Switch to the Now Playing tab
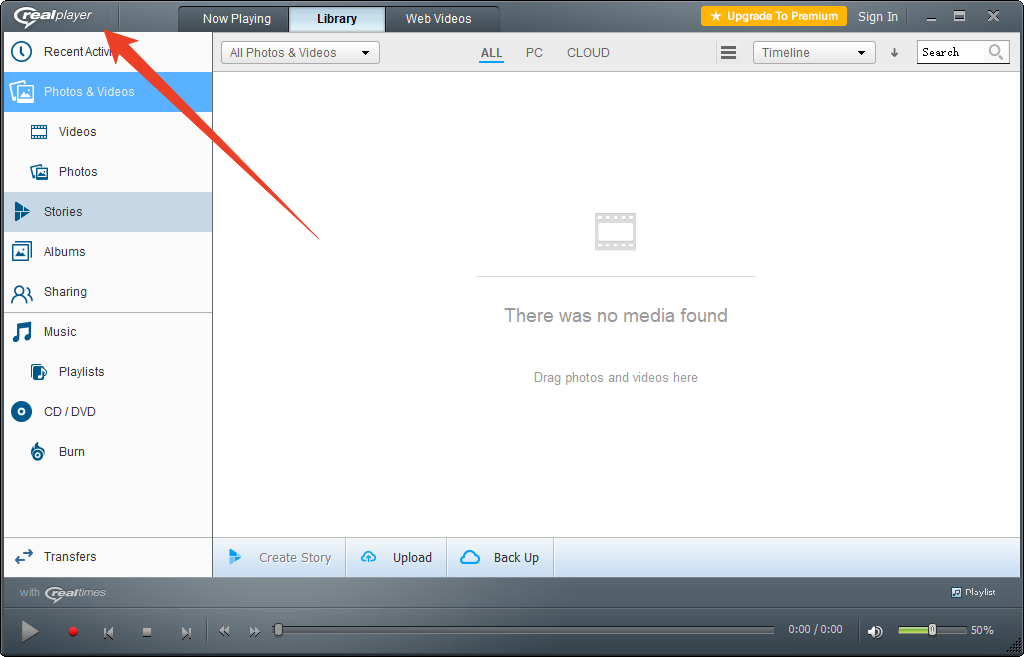Viewport: 1024px width, 657px height. pos(236,19)
